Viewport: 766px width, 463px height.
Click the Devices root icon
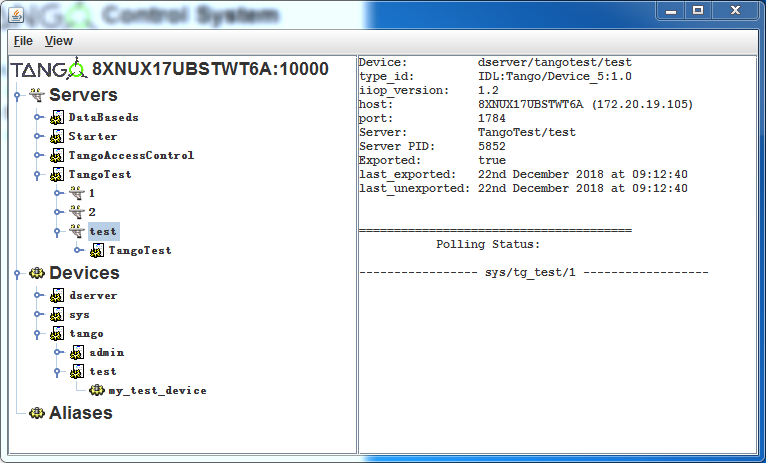[37, 273]
